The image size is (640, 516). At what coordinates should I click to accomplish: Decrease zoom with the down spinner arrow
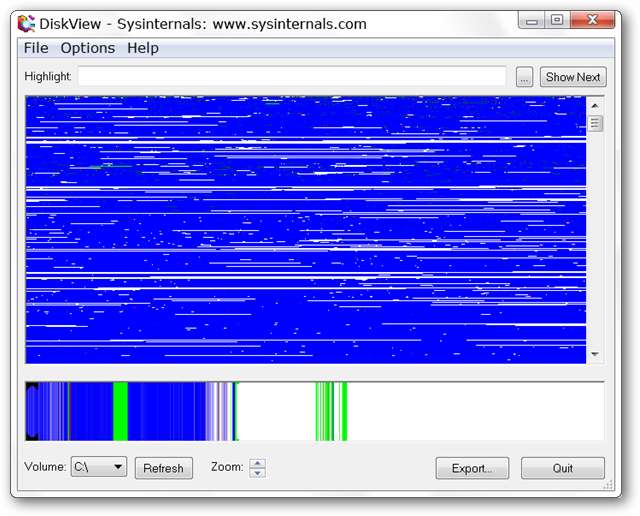(x=258, y=473)
